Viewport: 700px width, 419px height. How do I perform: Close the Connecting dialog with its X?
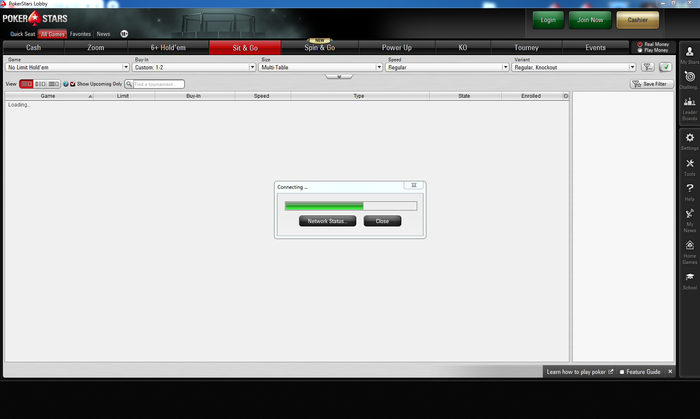click(414, 185)
